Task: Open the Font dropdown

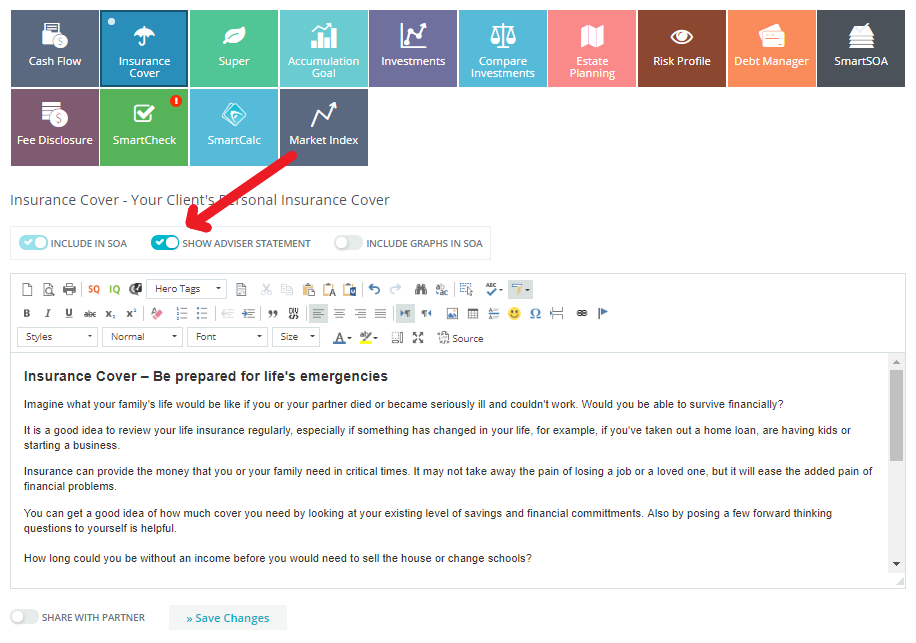Action: tap(226, 337)
